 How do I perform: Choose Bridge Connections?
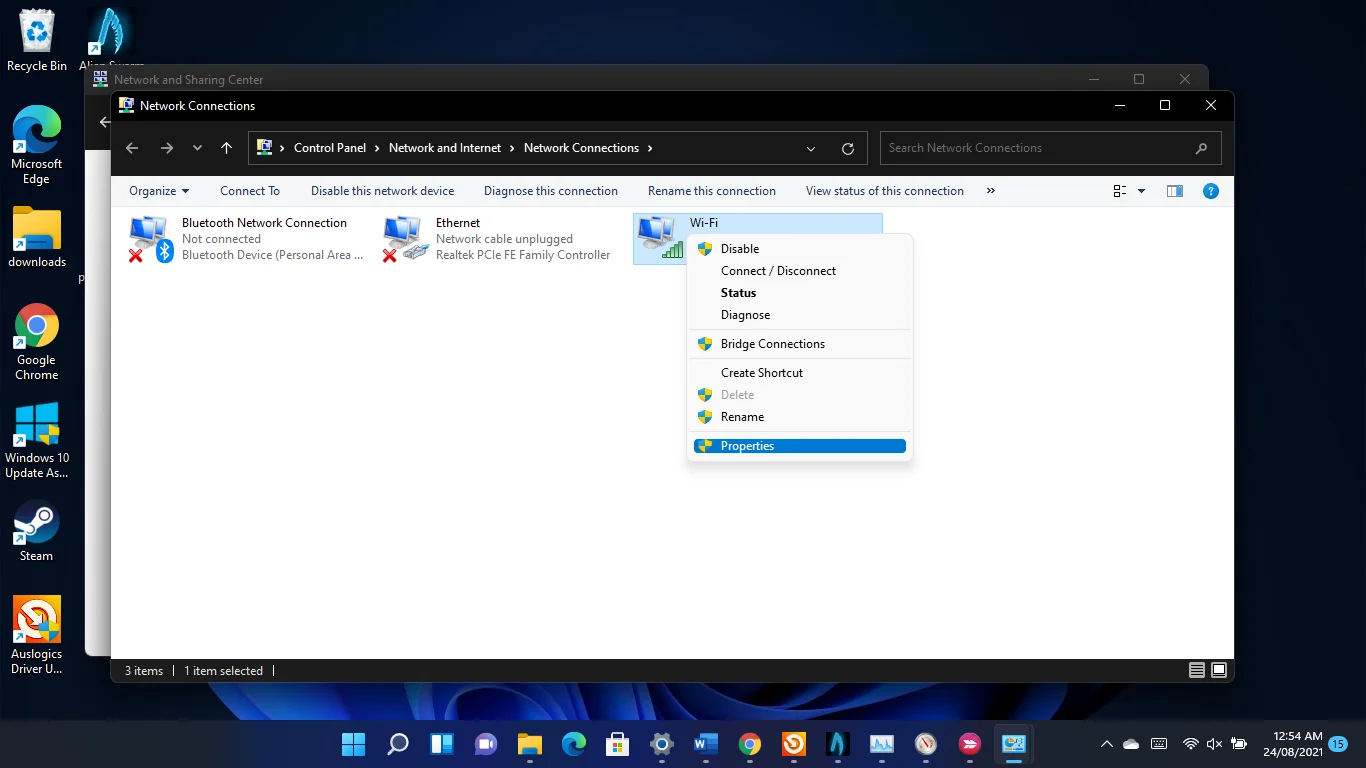[x=800, y=344]
